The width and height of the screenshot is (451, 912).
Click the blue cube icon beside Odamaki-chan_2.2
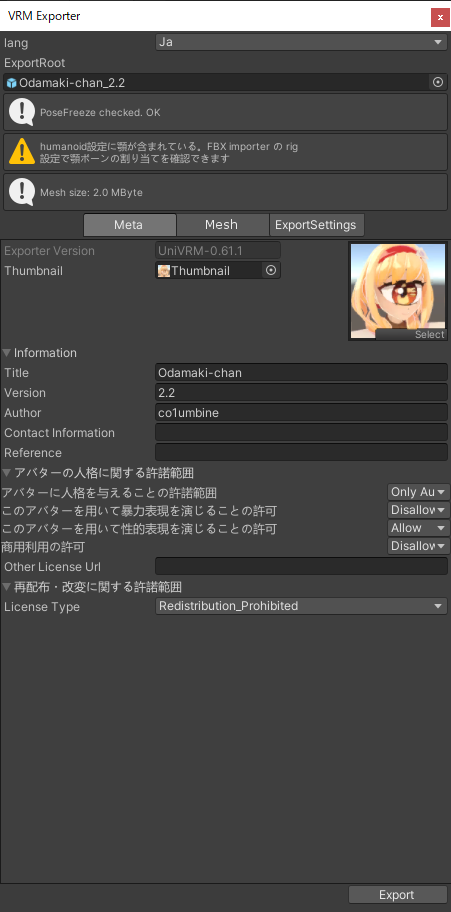coord(12,83)
